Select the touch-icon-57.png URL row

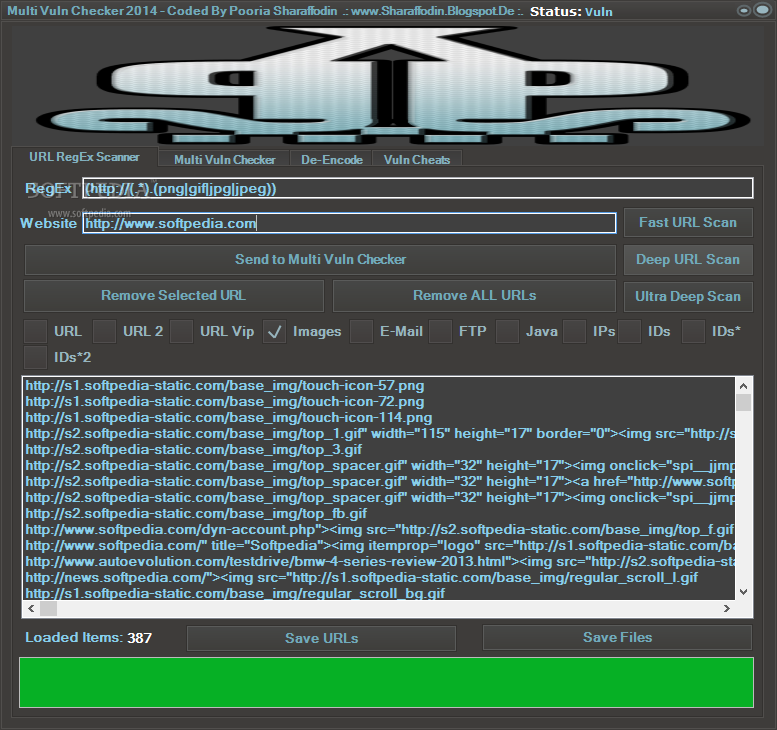point(379,386)
